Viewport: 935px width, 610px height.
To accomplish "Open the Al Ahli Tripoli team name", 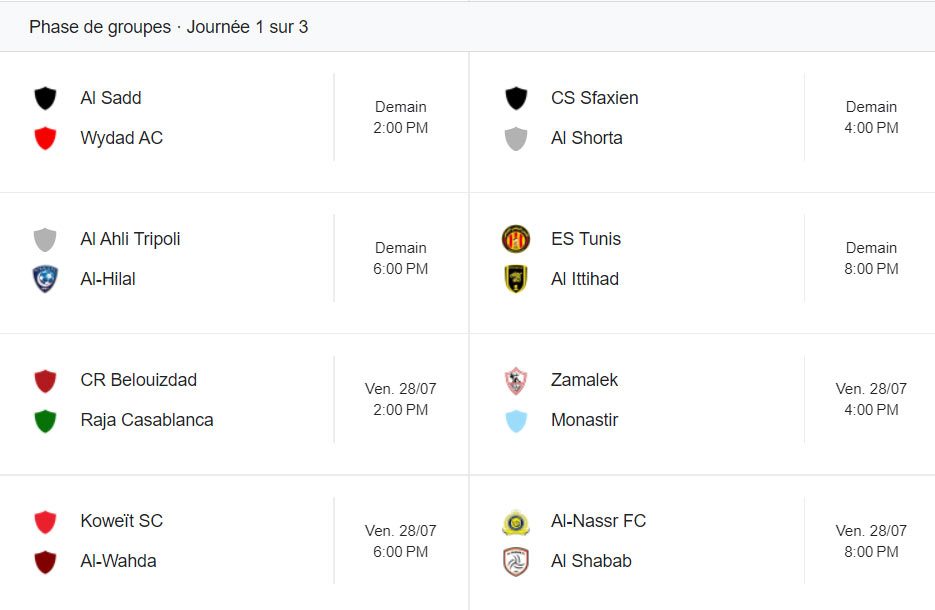I will point(130,239).
